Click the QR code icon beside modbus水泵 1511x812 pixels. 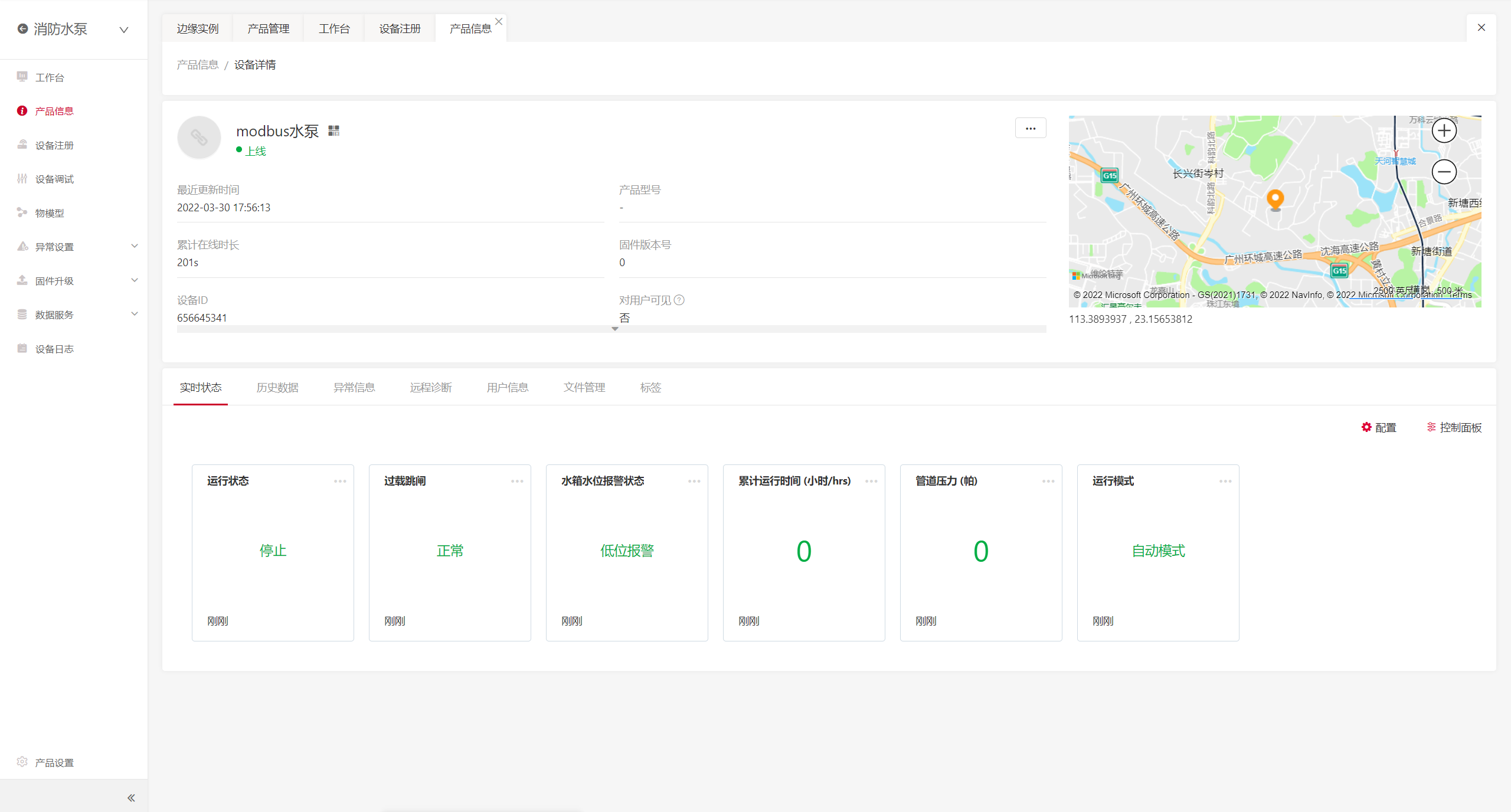333,130
